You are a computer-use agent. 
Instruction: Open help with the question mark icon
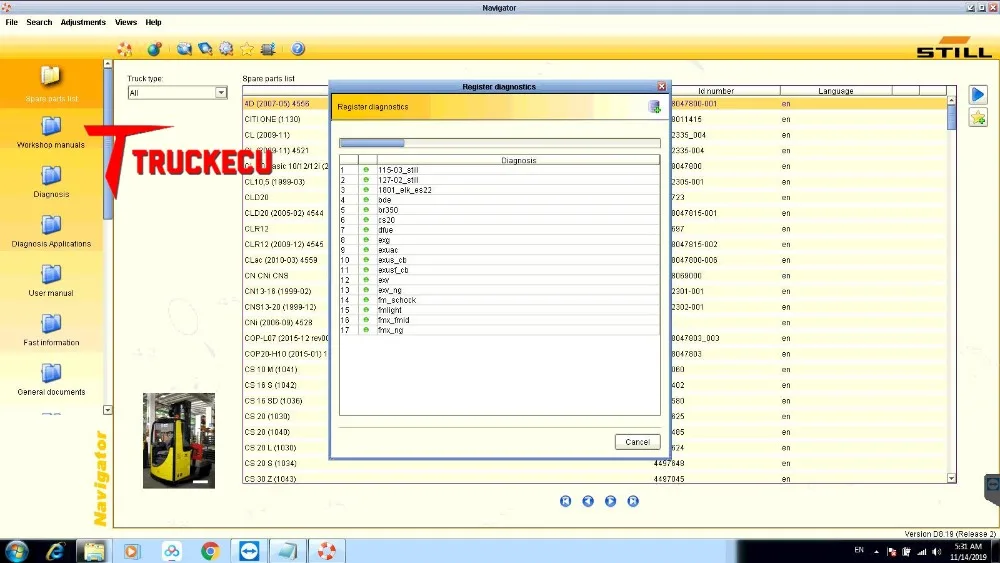click(298, 49)
